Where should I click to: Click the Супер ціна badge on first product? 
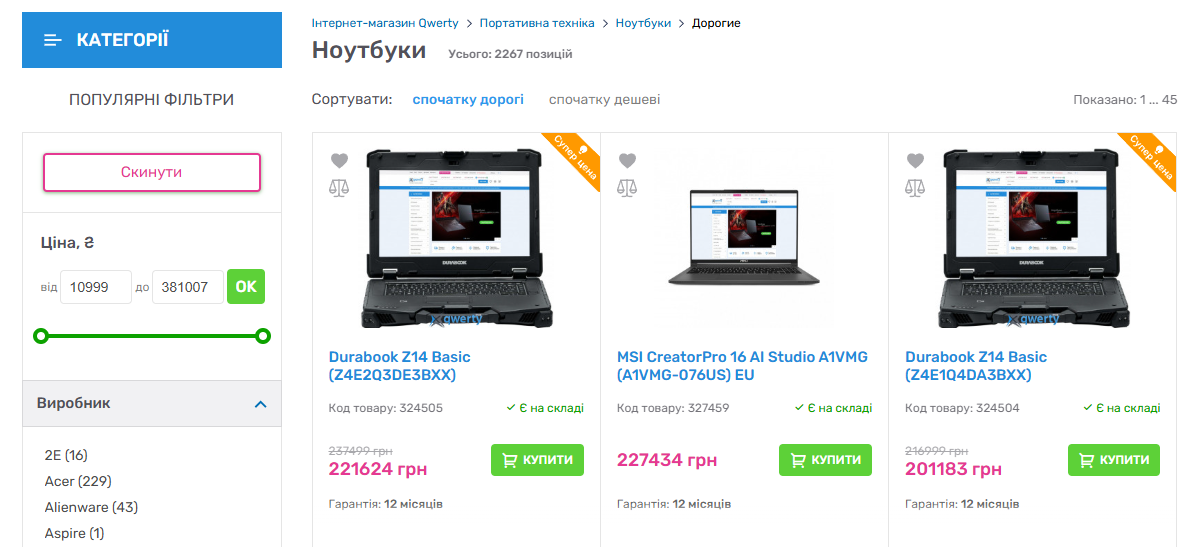coord(572,160)
